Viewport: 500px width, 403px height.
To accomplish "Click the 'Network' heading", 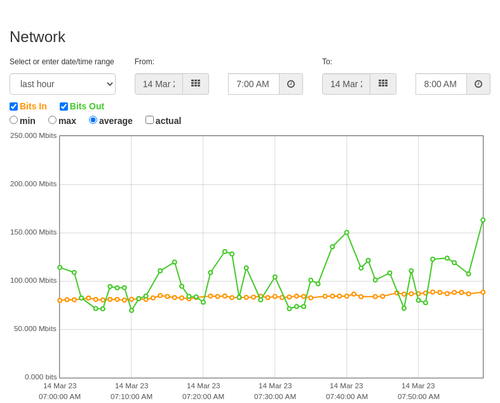I will click(x=37, y=37).
